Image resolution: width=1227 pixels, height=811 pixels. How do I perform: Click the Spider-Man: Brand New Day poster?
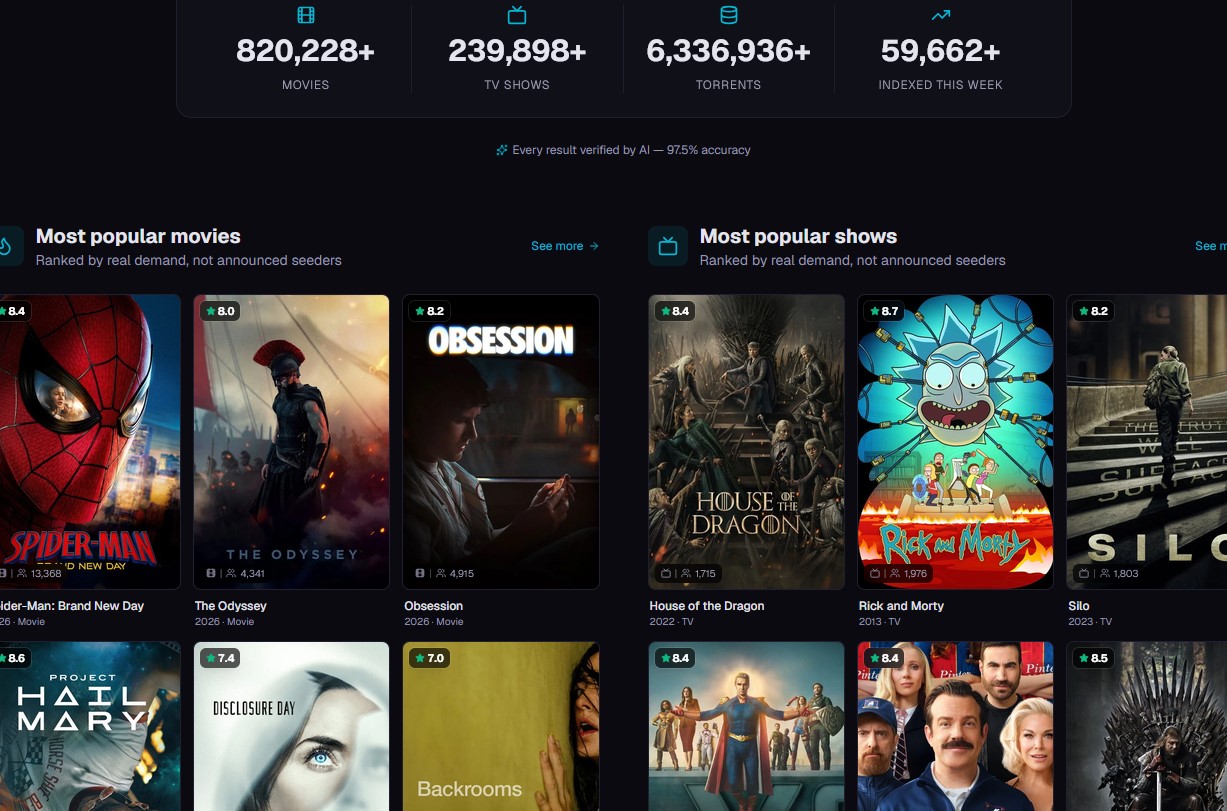(90, 441)
